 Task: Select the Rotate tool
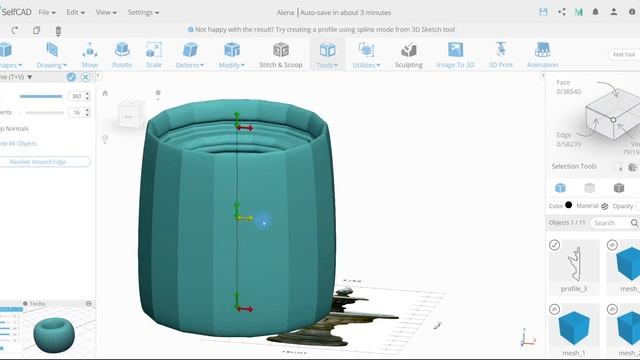(x=122, y=54)
